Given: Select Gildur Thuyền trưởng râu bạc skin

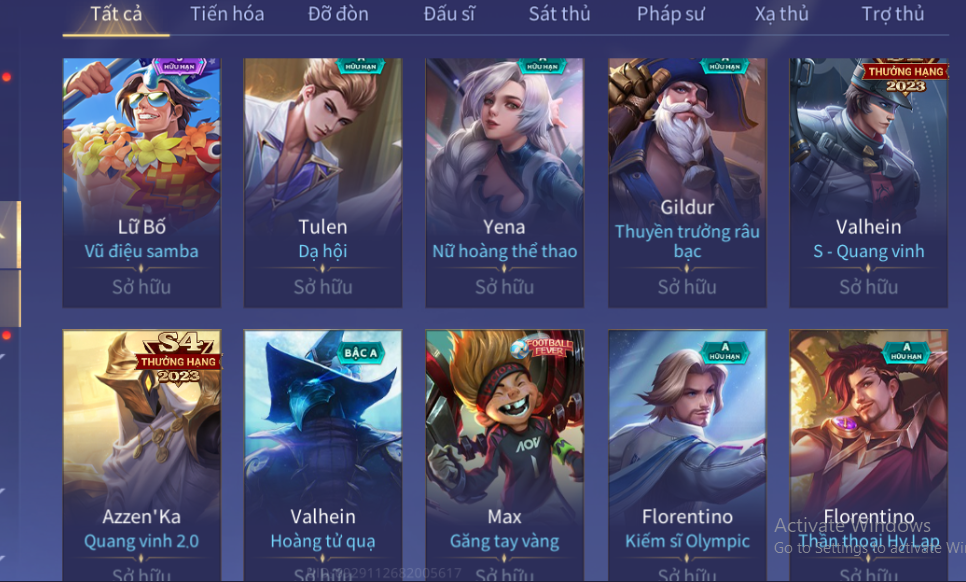Looking at the screenshot, I should point(687,183).
